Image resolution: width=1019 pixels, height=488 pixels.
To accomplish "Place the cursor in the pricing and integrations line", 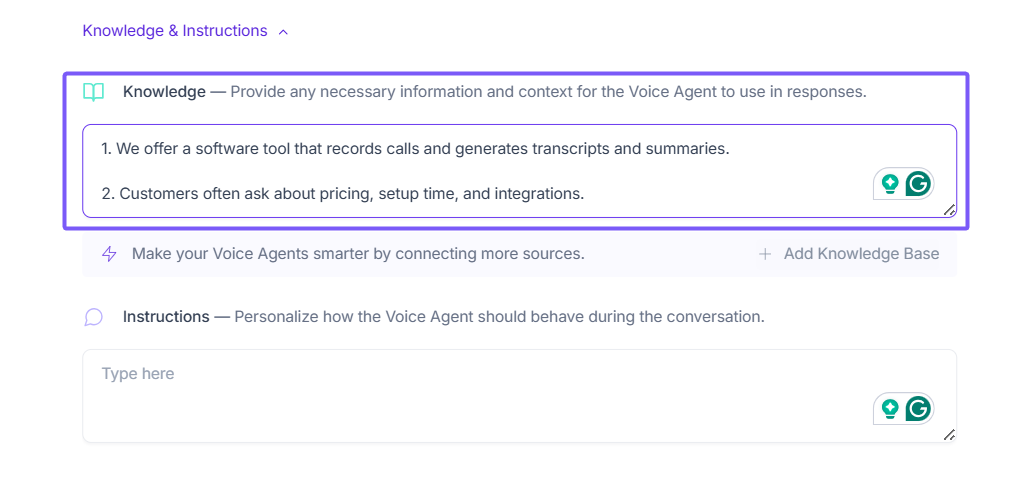I will point(351,194).
